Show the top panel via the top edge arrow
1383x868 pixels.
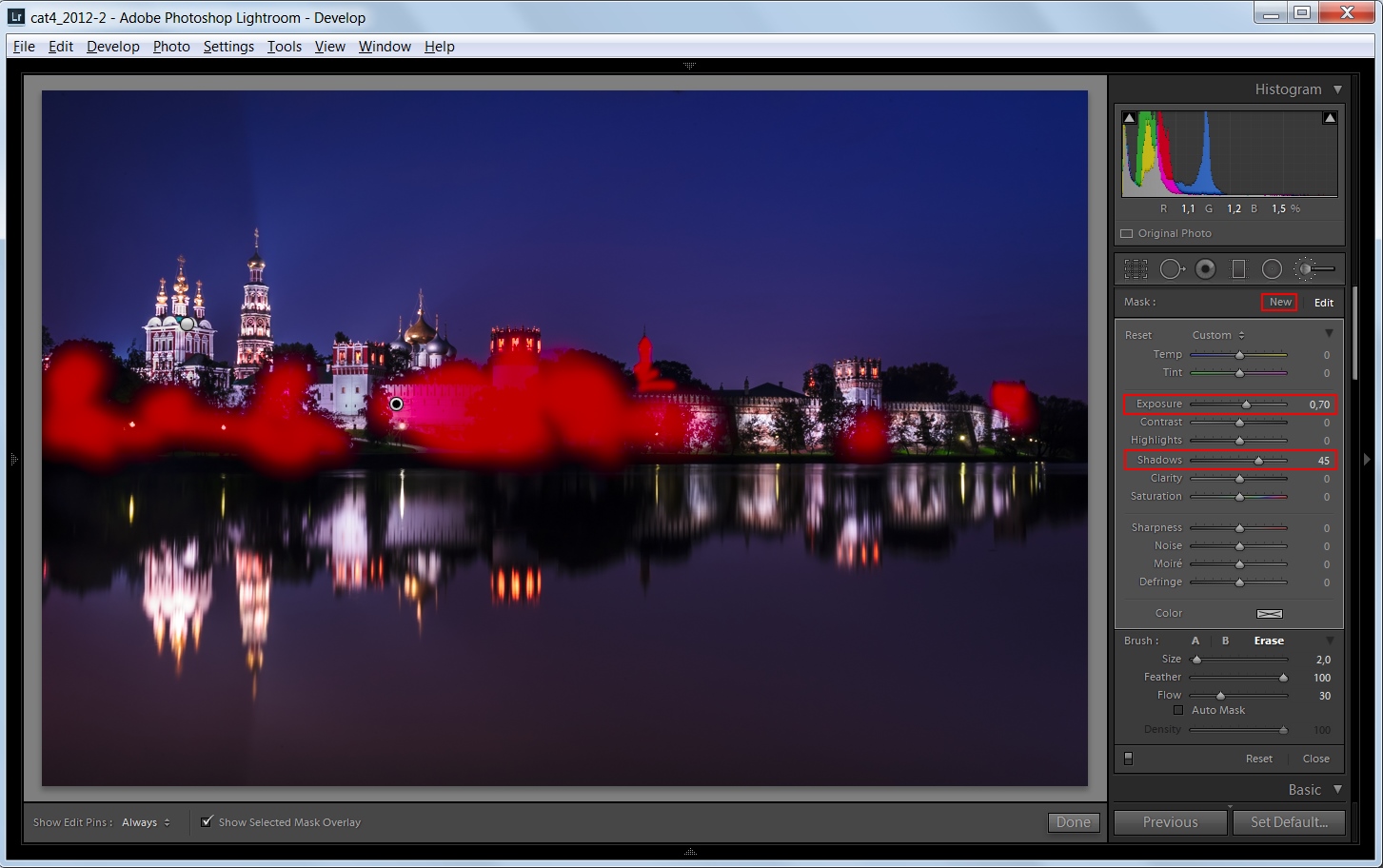pos(690,66)
